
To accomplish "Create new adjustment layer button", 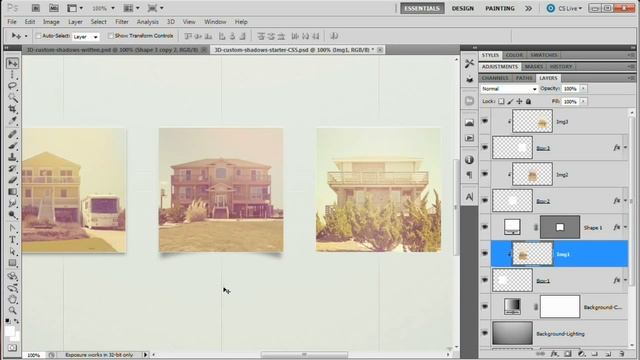I will coord(581,354).
